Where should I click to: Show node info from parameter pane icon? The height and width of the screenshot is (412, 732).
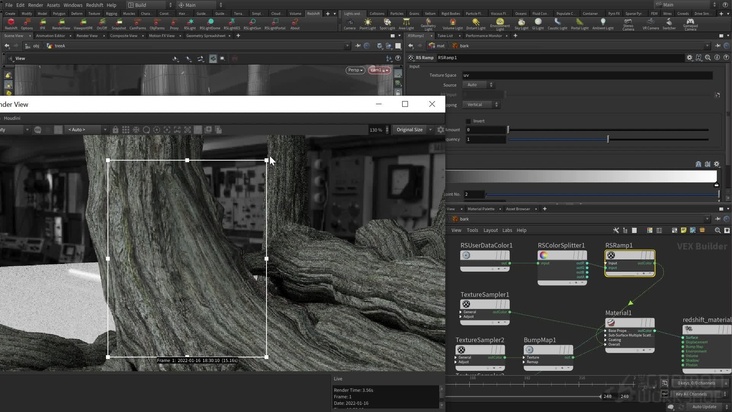point(717,57)
